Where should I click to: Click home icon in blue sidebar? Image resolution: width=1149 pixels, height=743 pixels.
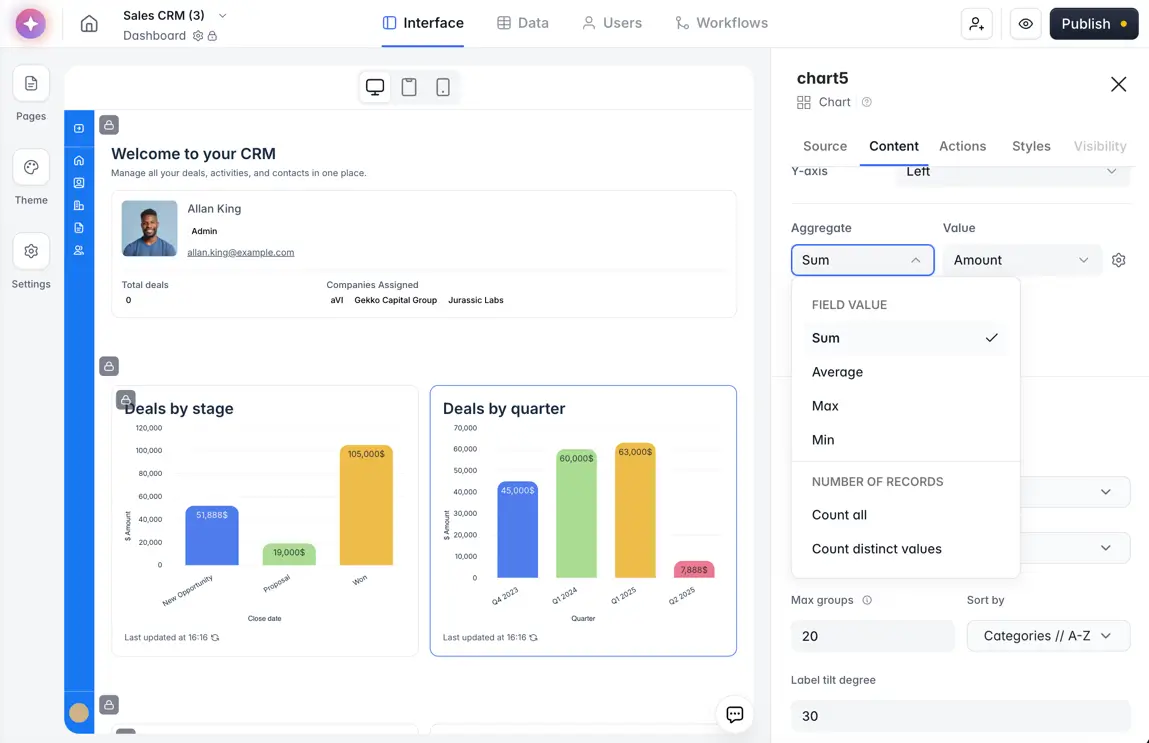(x=79, y=160)
